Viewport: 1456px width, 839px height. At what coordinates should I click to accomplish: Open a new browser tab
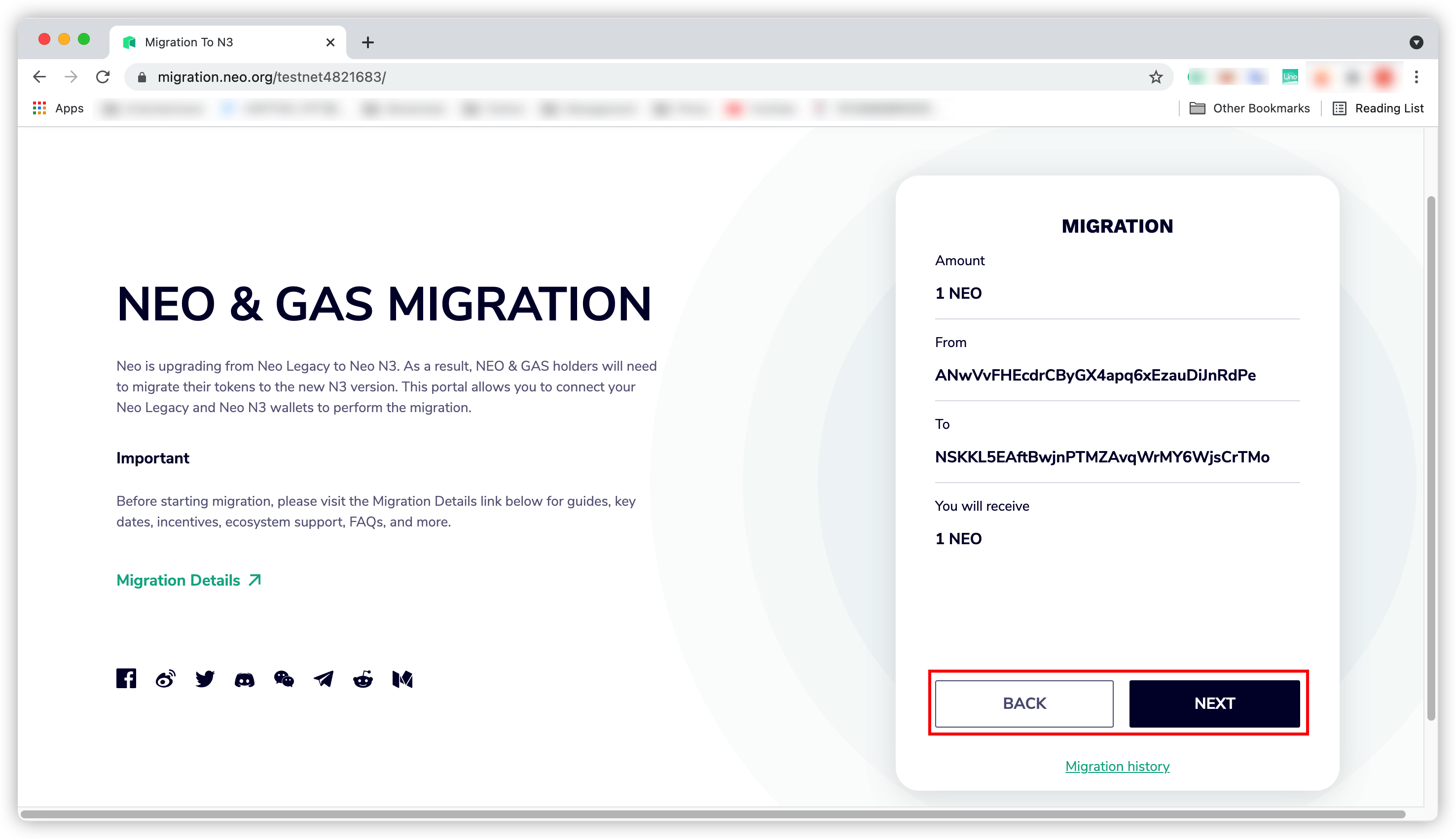(x=368, y=42)
